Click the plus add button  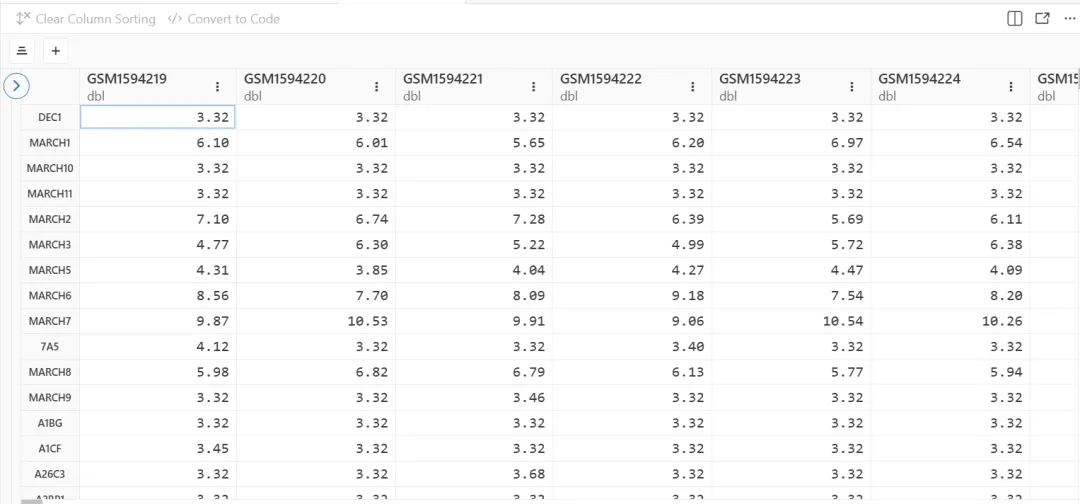click(x=56, y=50)
